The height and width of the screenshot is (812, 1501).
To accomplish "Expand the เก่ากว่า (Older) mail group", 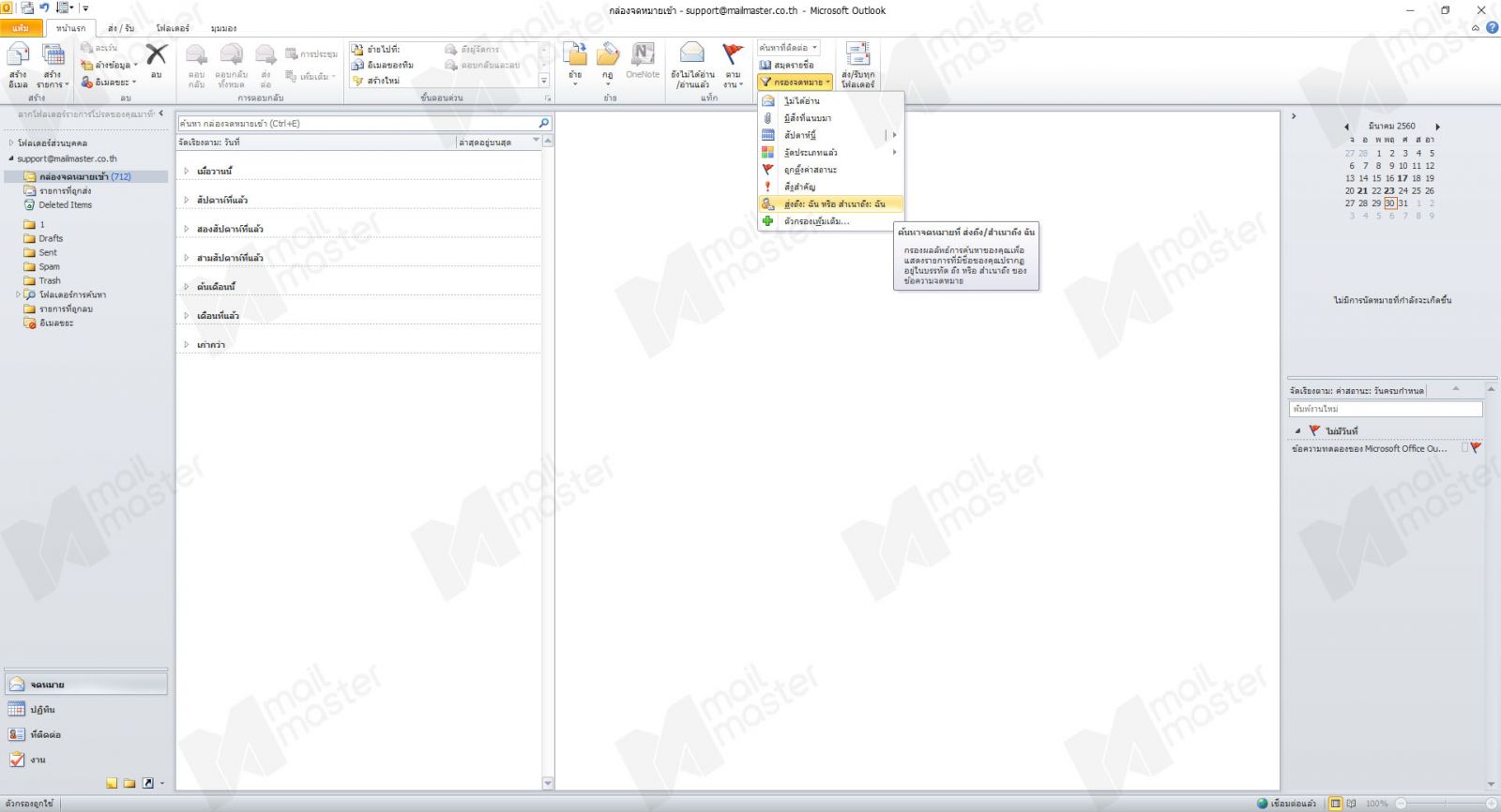I will 187,345.
